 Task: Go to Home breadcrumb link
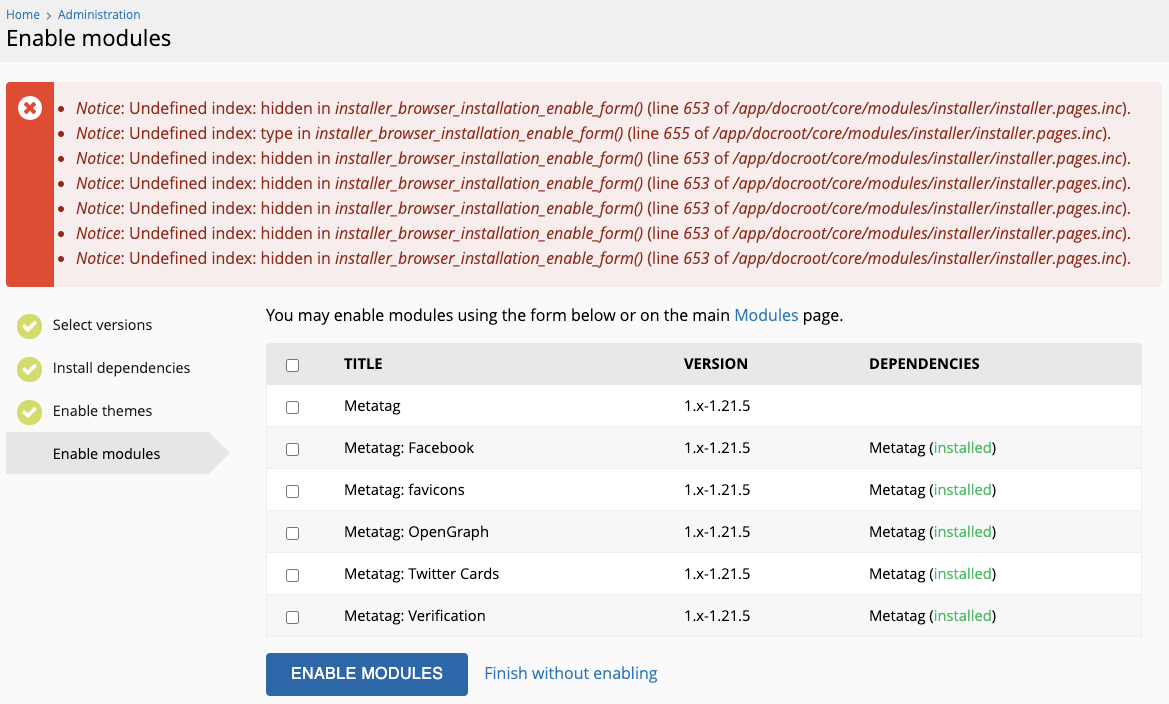pos(22,14)
